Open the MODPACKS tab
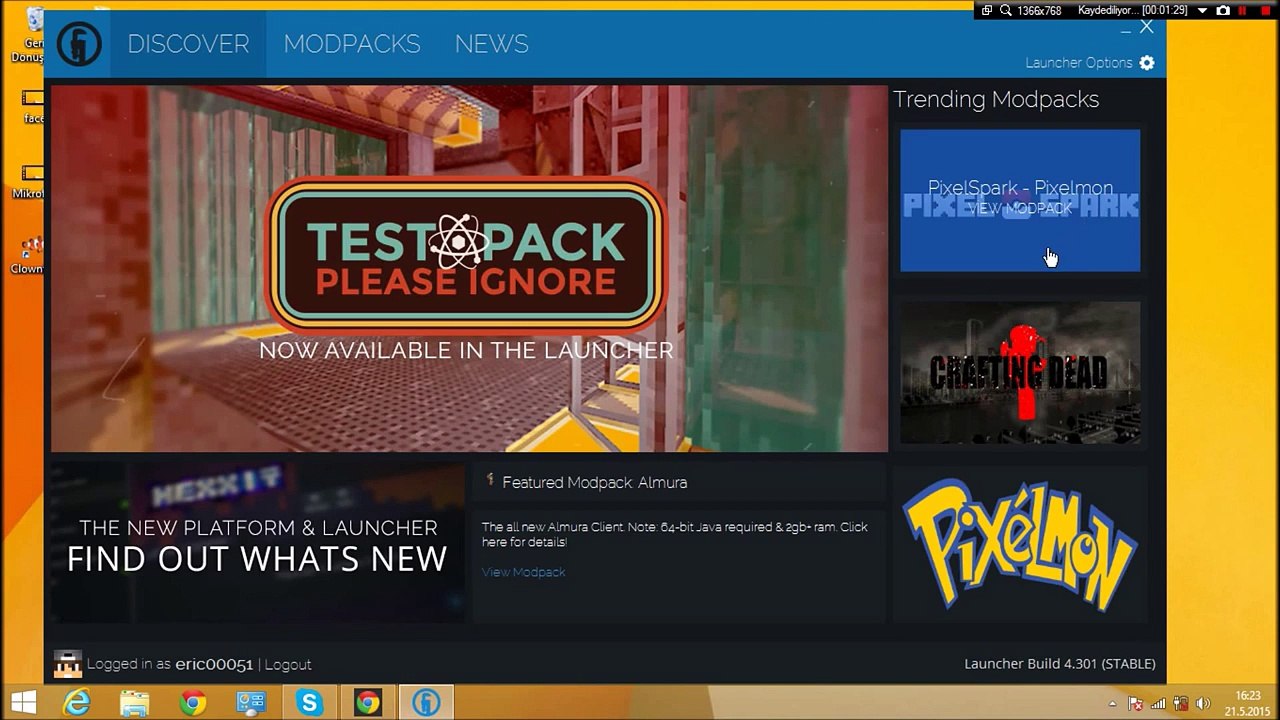 [352, 44]
